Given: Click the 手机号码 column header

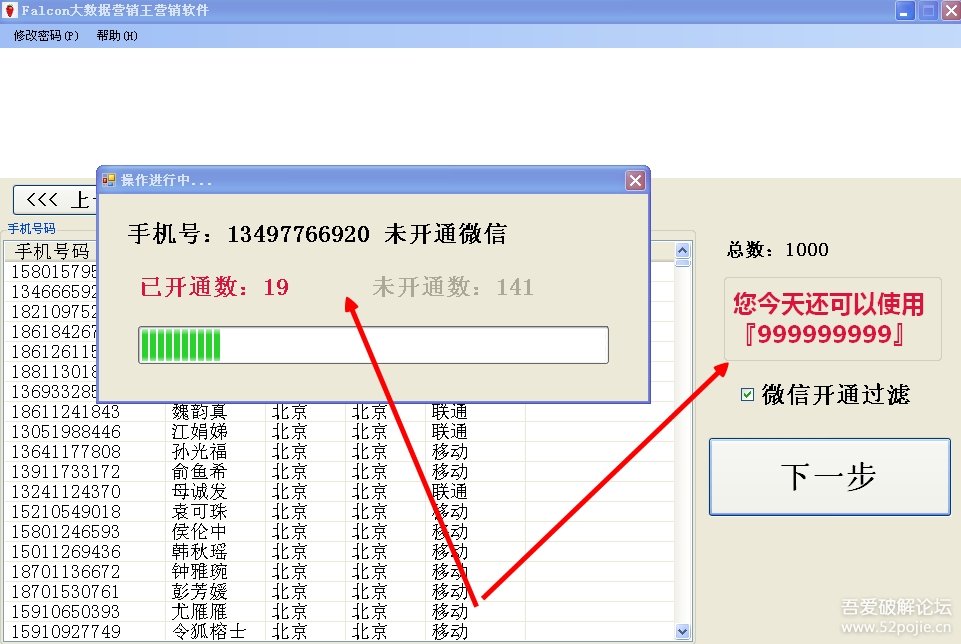Looking at the screenshot, I should click(53, 251).
